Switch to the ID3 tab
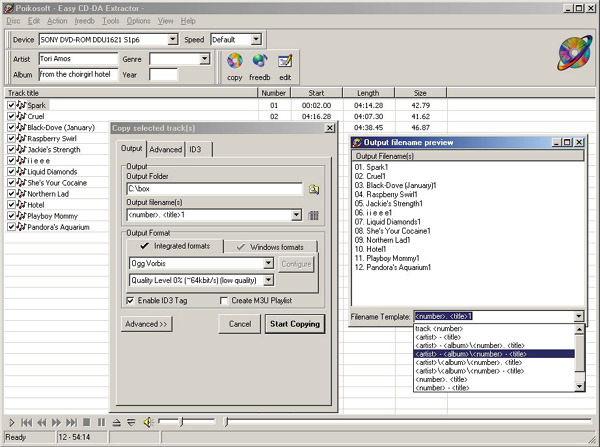Viewport: 600px width, 447px height. click(198, 150)
